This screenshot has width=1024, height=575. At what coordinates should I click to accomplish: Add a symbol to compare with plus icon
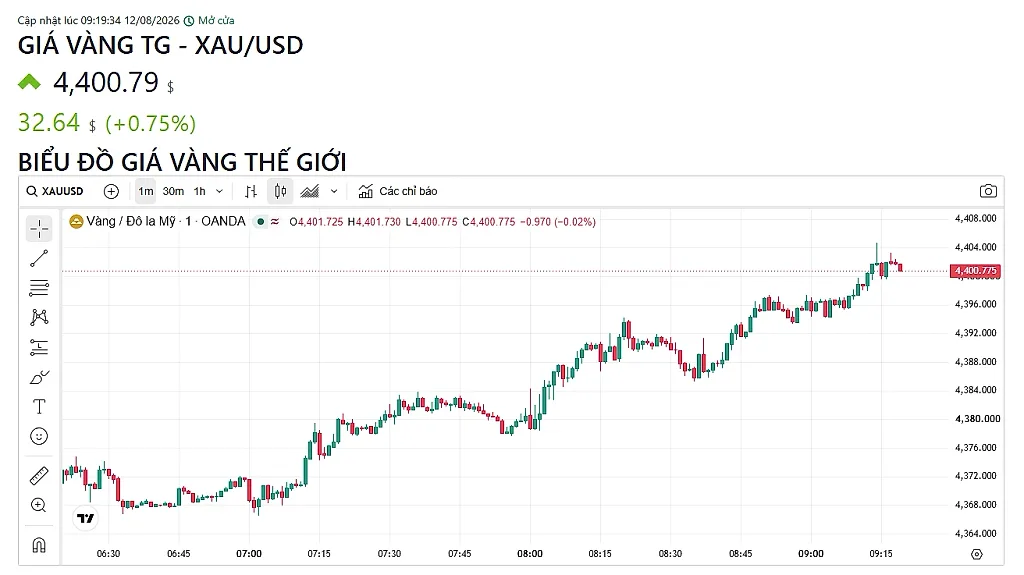(x=112, y=191)
